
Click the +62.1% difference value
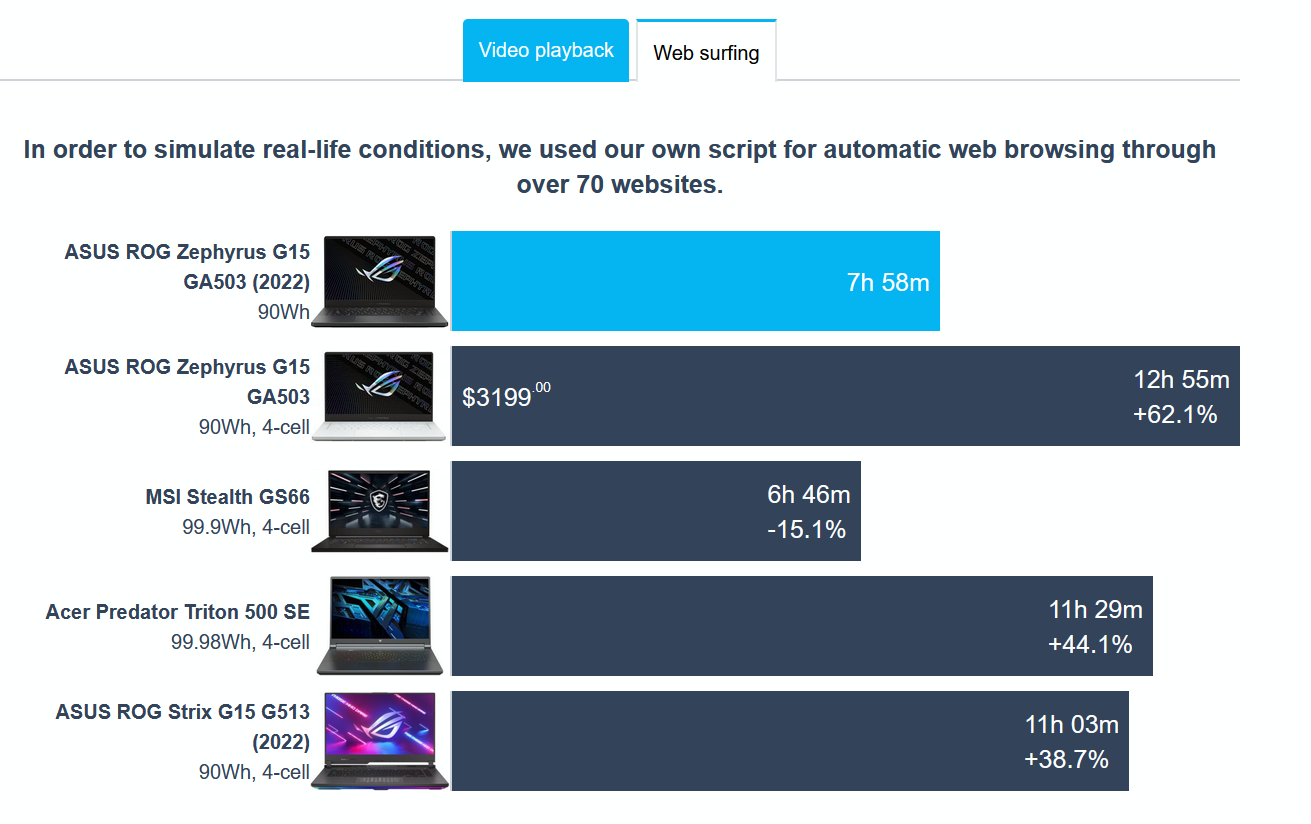point(1174,414)
